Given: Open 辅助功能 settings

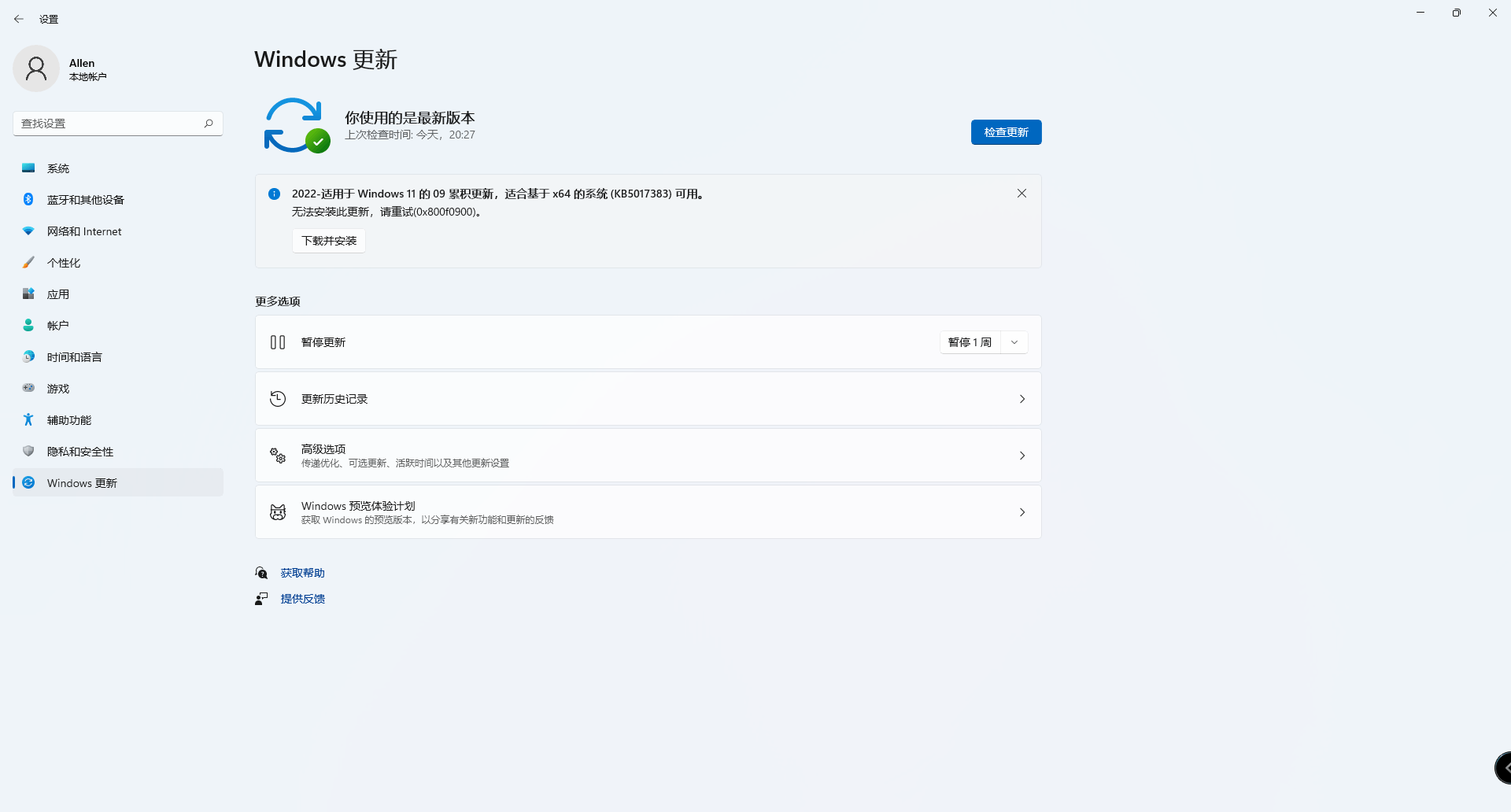Looking at the screenshot, I should (118, 420).
